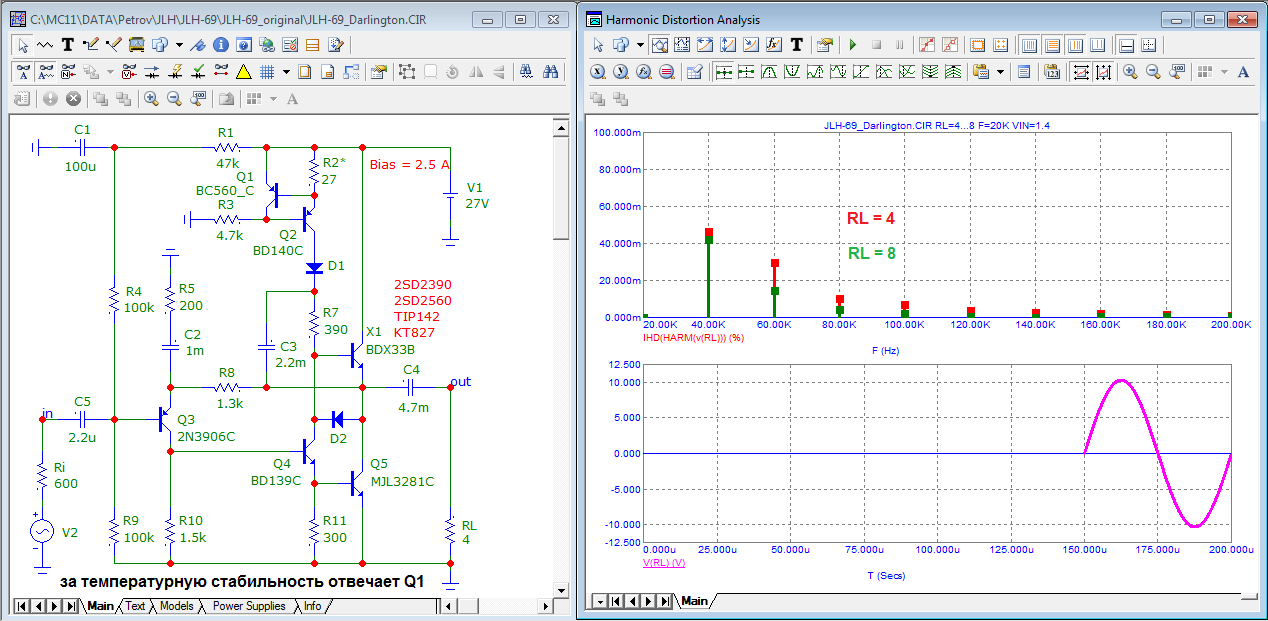Toggle grid display in the schematic
1268x621 pixels.
coord(267,72)
